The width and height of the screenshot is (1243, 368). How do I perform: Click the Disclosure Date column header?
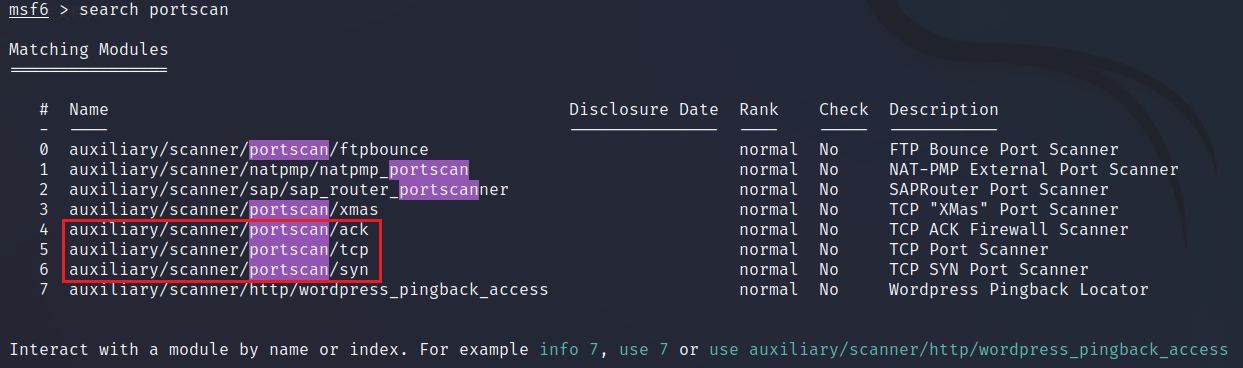pyautogui.click(x=644, y=110)
